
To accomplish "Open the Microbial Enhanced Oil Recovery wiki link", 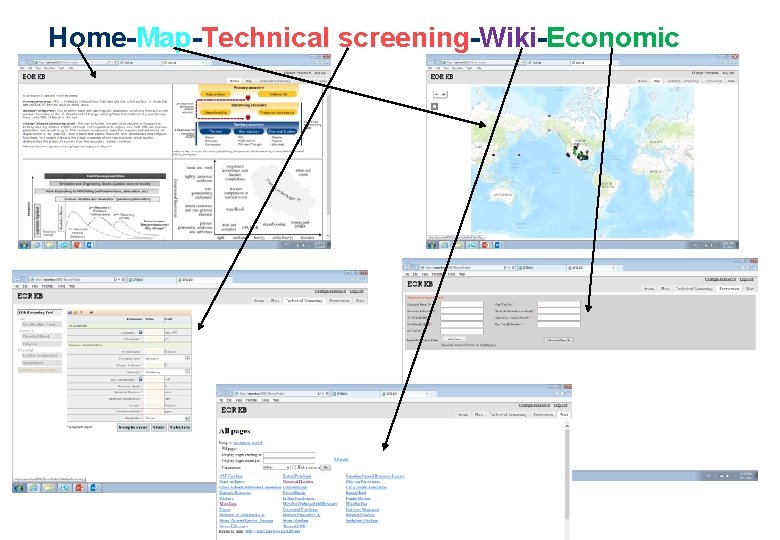I will pos(309,504).
